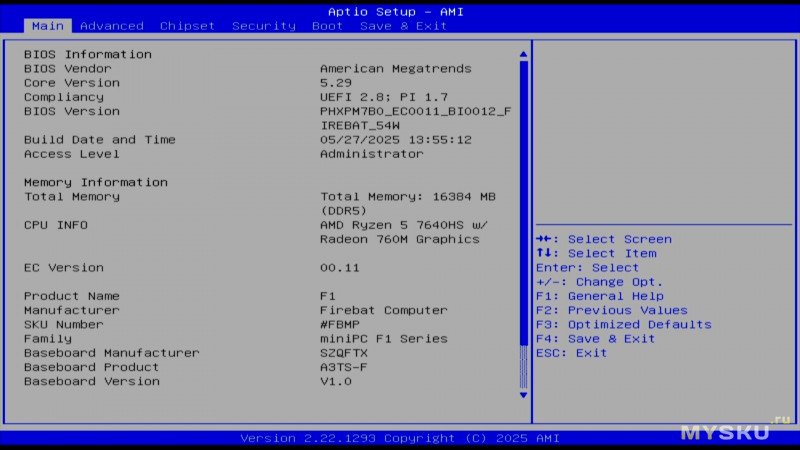The height and width of the screenshot is (450, 800).
Task: Select the Product Name label
Action: [x=72, y=296]
